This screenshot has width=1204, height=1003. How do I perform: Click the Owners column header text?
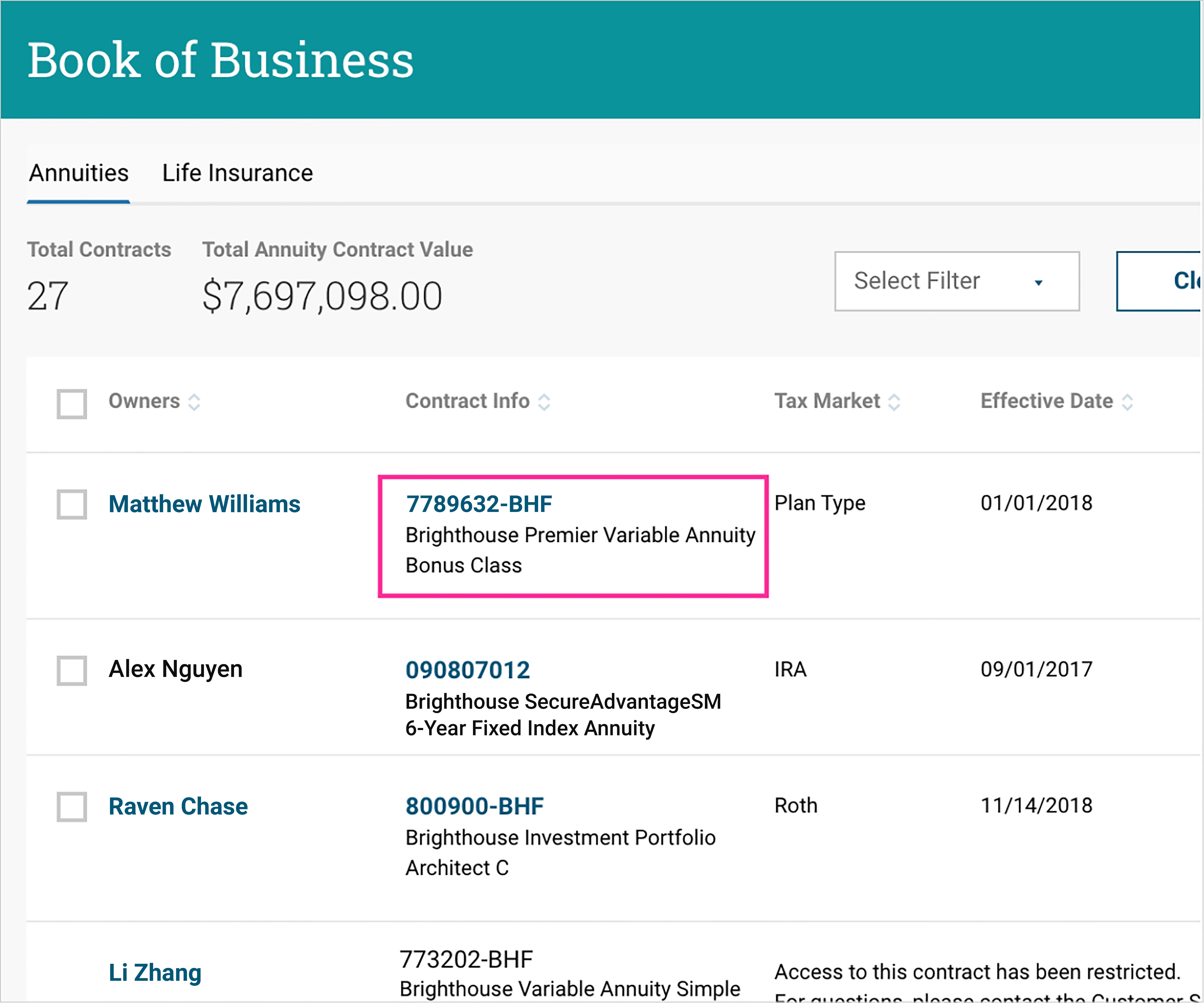[144, 401]
